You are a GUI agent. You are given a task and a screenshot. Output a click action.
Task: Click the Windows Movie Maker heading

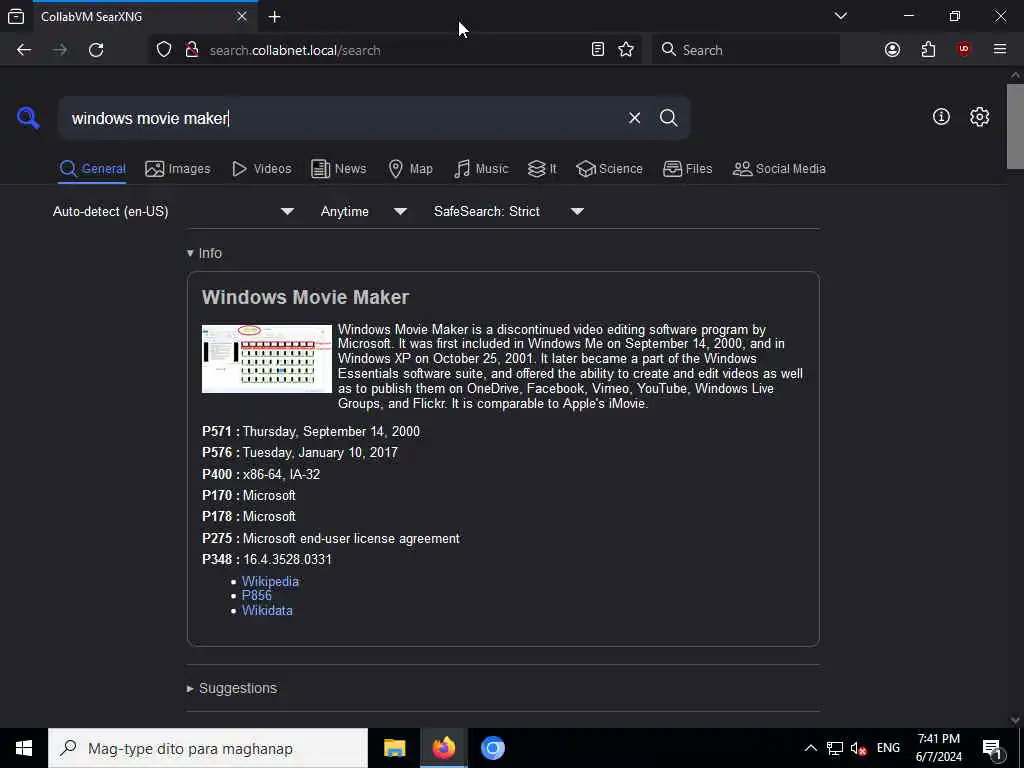(305, 297)
